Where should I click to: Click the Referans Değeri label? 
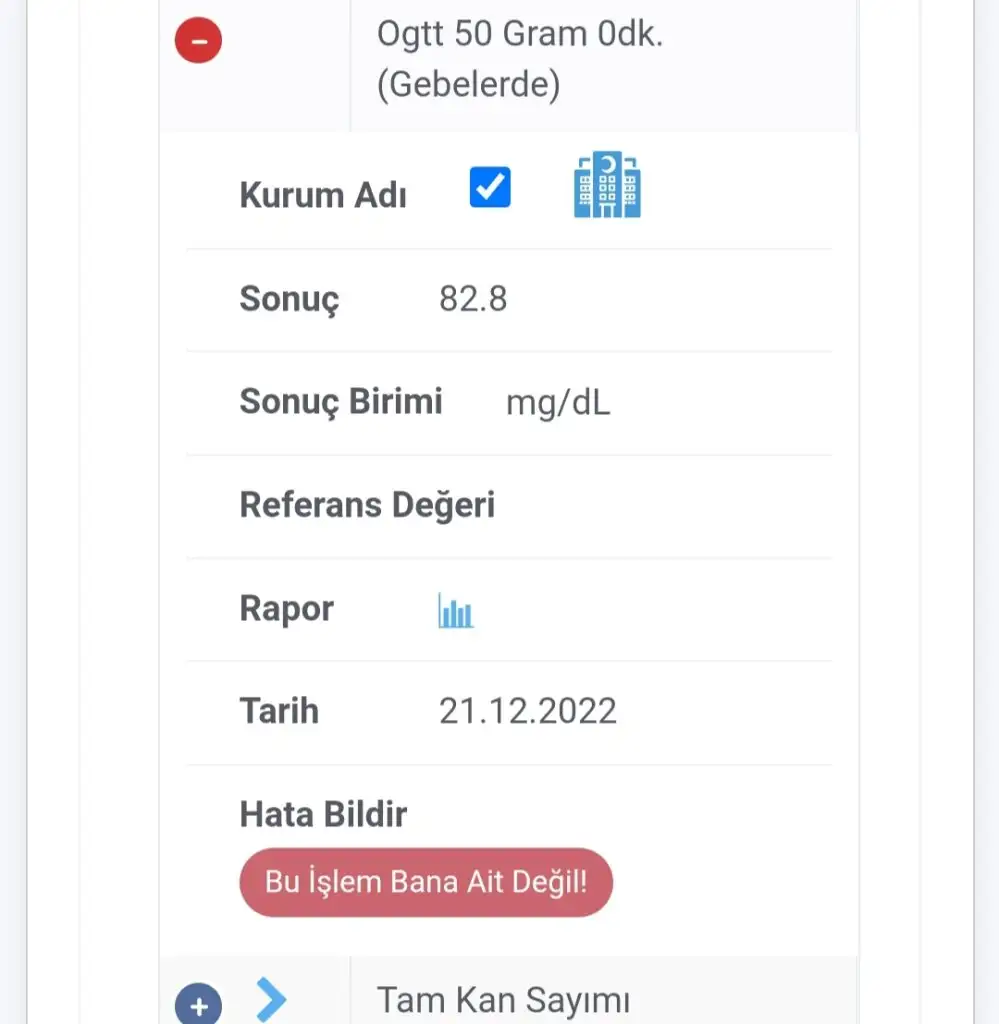pyautogui.click(x=367, y=505)
